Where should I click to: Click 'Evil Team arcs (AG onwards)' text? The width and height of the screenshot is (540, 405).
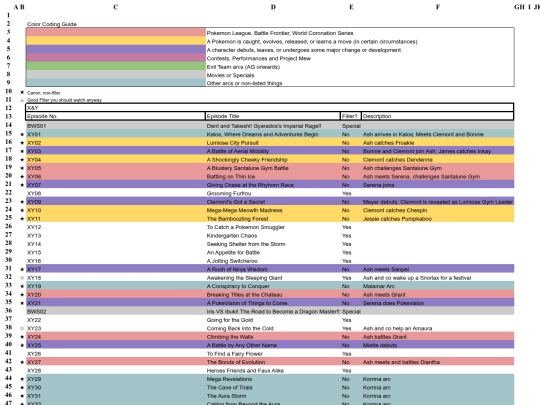click(x=243, y=67)
